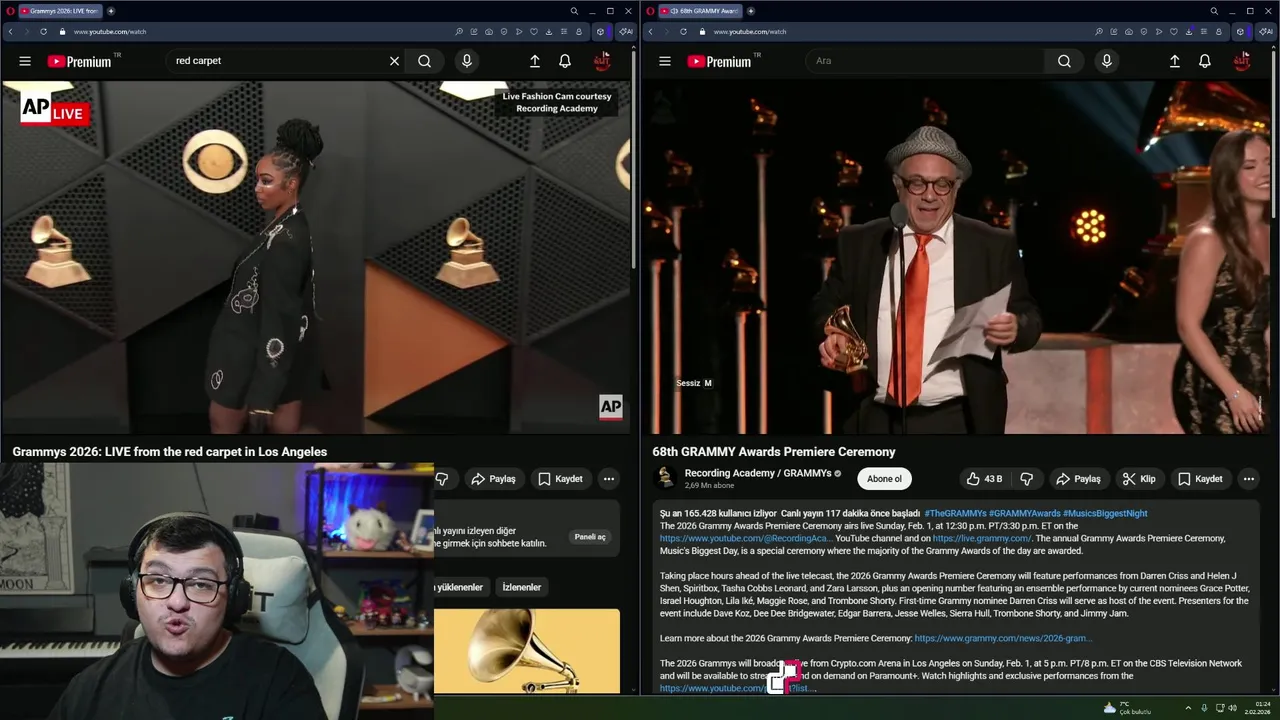Screen dimensions: 1280x720
Task: Save the Premiere Ceremony video with Kaydet
Action: [1200, 479]
